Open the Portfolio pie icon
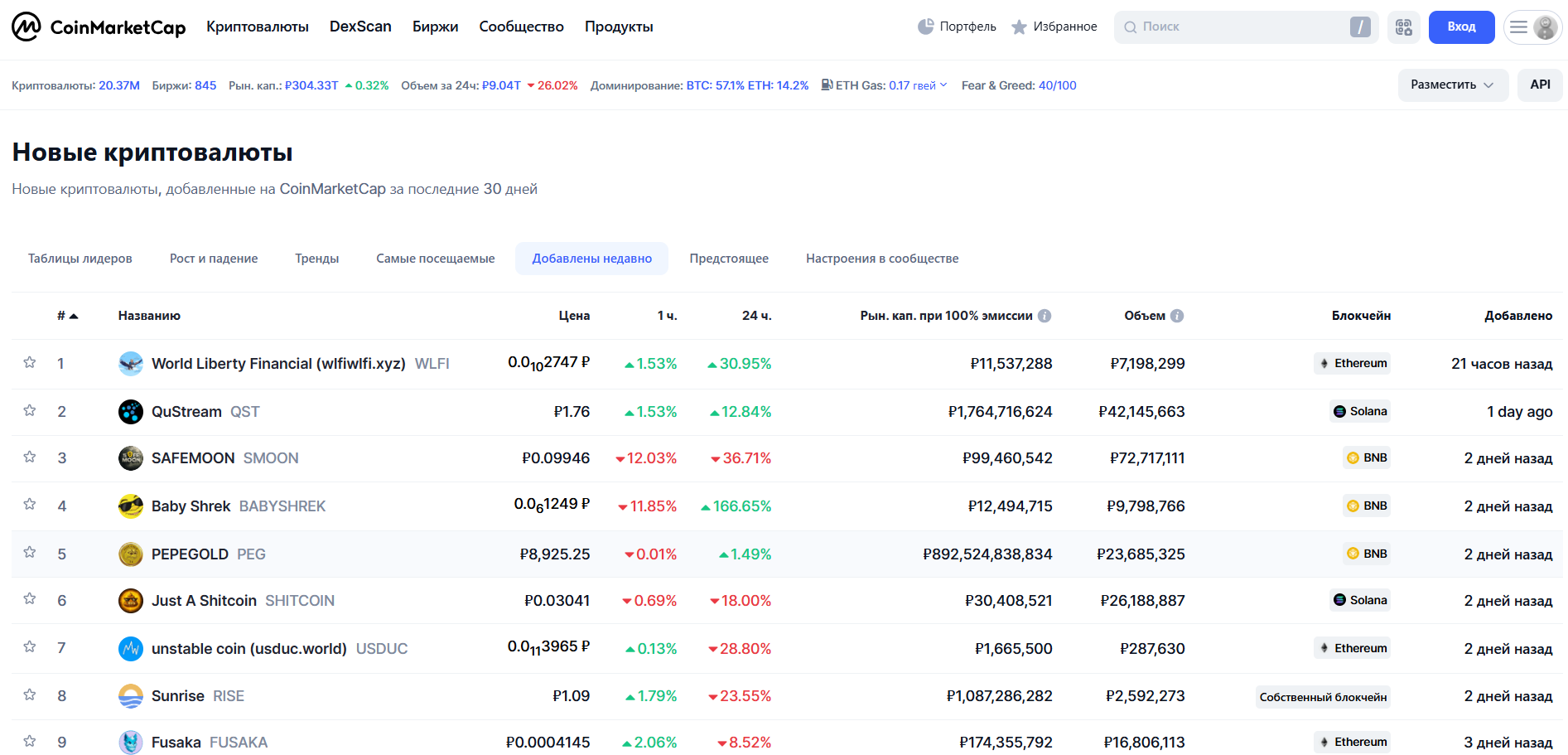1568x755 pixels. [925, 27]
